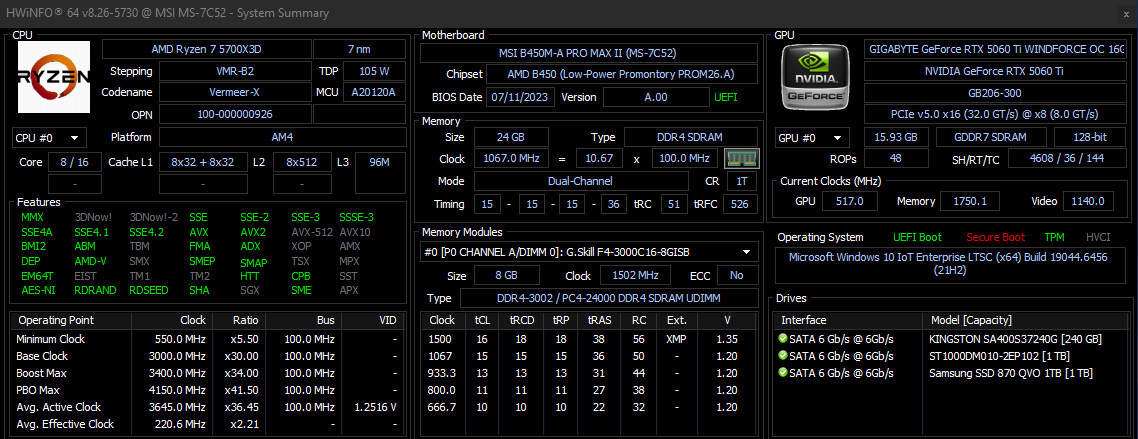Click the NVIDIA GeForce logo image

(814, 77)
